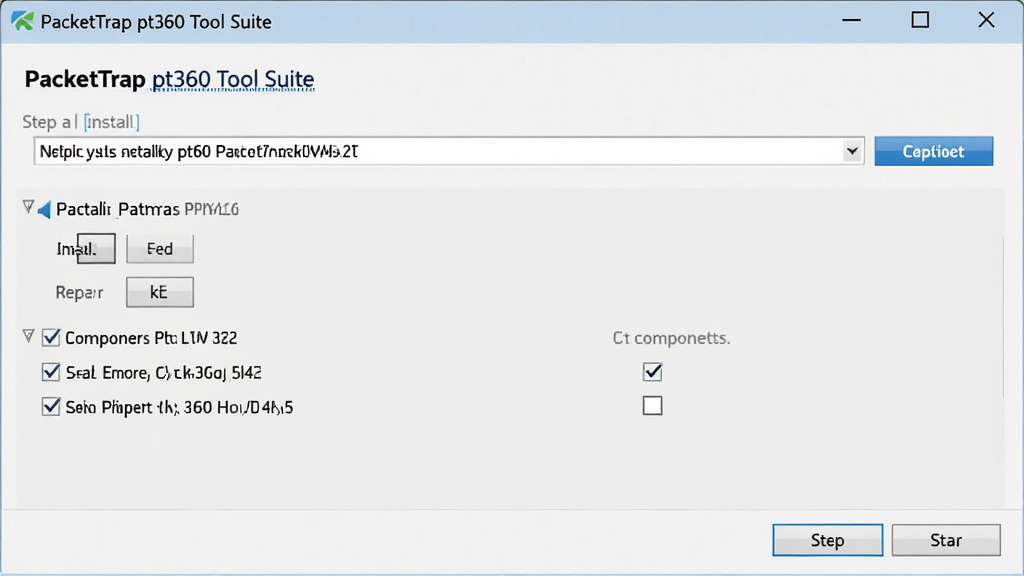Screen dimensions: 1024x576
Task: Collapse the Pactalir Patmras section triangle
Action: [x=28, y=208]
